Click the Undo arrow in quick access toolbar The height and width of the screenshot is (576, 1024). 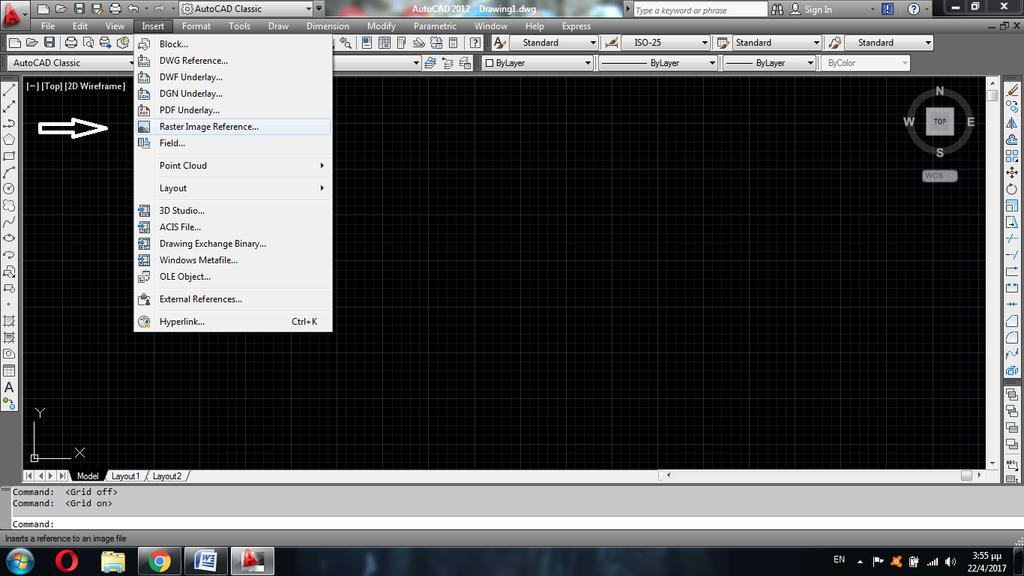tap(133, 8)
